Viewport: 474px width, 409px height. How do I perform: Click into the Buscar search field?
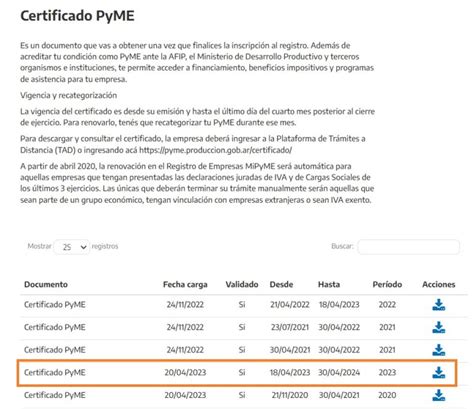tap(409, 247)
